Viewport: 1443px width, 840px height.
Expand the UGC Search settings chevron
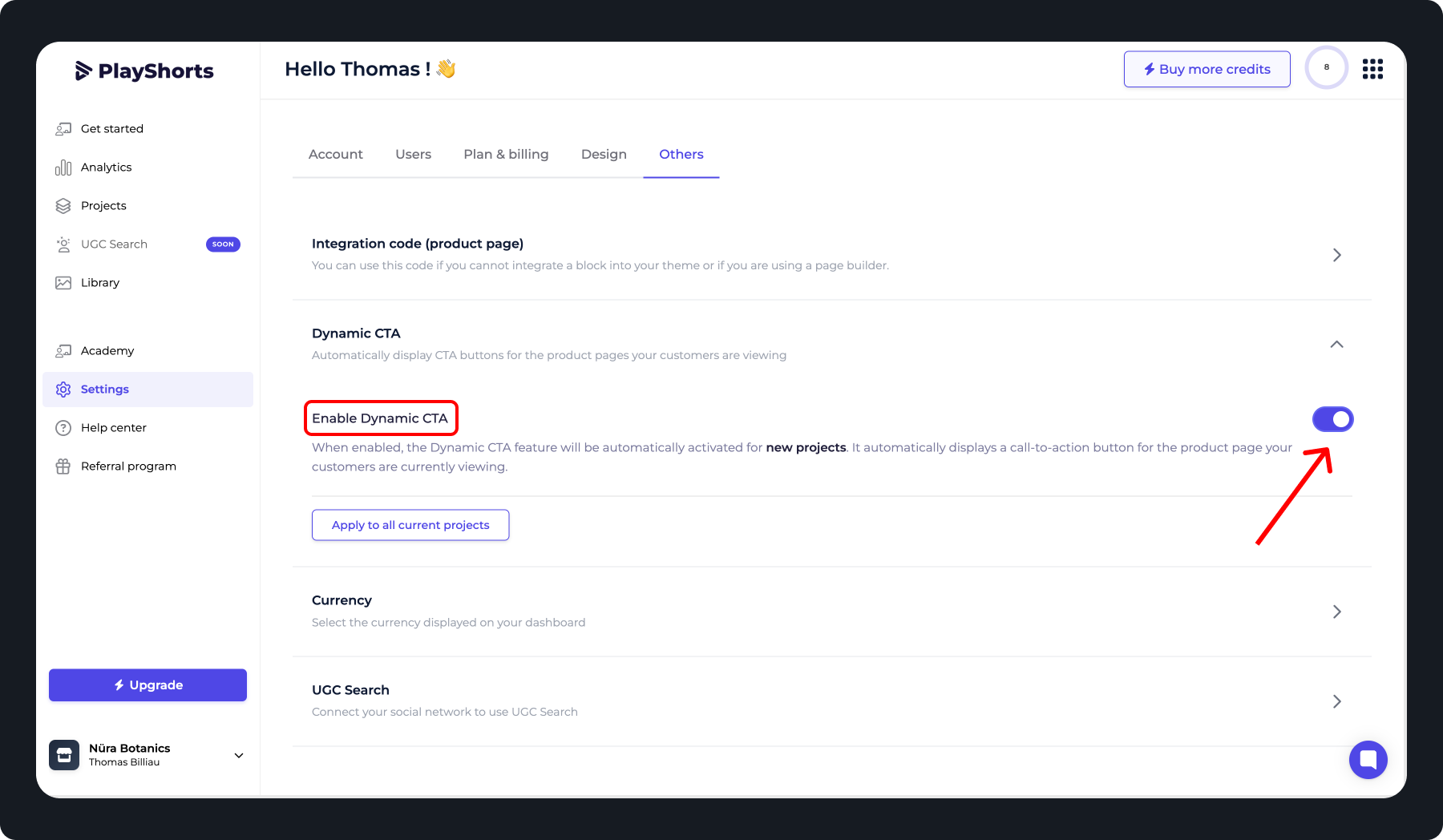1336,701
